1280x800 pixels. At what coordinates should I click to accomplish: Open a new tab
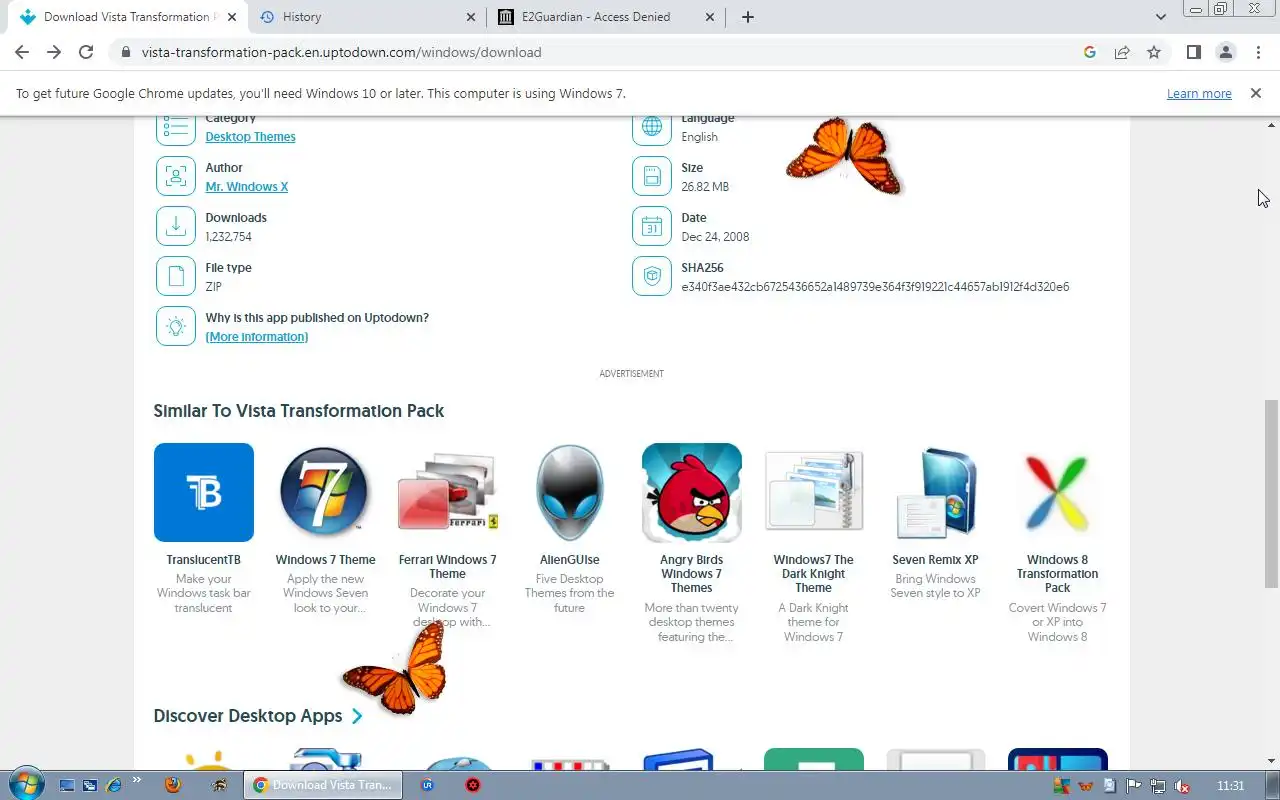pos(748,17)
